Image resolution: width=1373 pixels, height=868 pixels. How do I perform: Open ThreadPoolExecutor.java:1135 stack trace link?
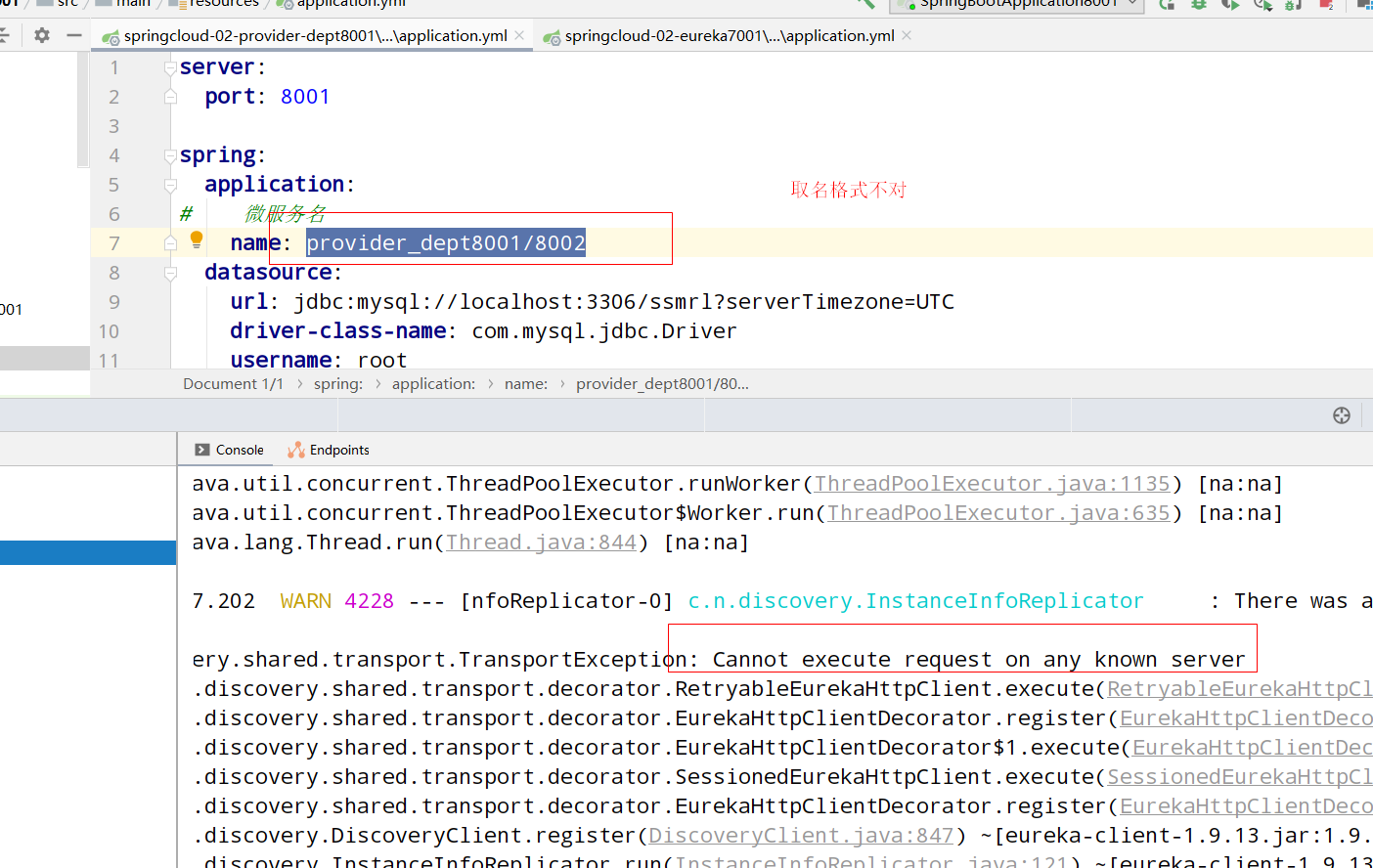[993, 484]
